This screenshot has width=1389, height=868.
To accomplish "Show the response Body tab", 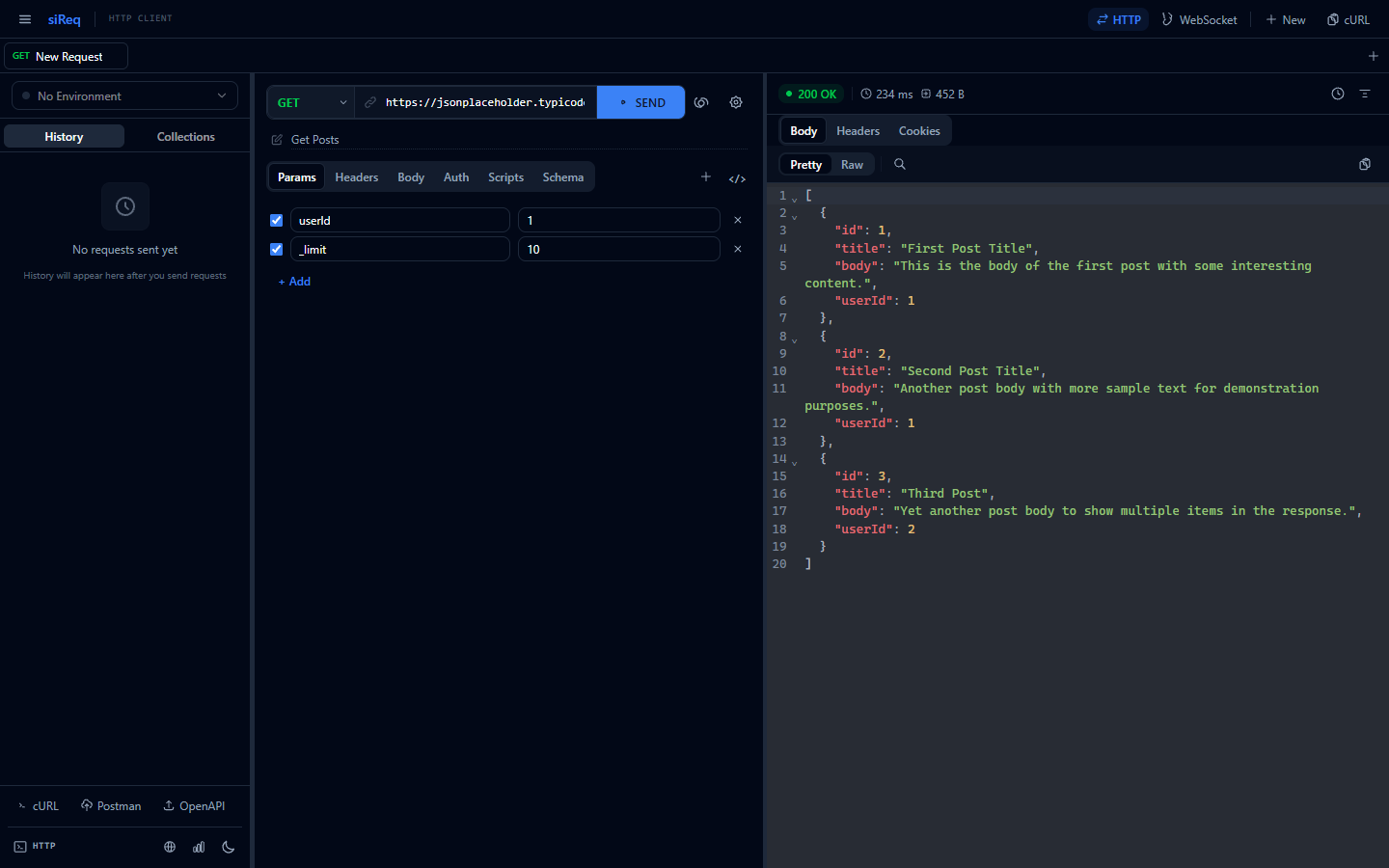I will [x=803, y=131].
